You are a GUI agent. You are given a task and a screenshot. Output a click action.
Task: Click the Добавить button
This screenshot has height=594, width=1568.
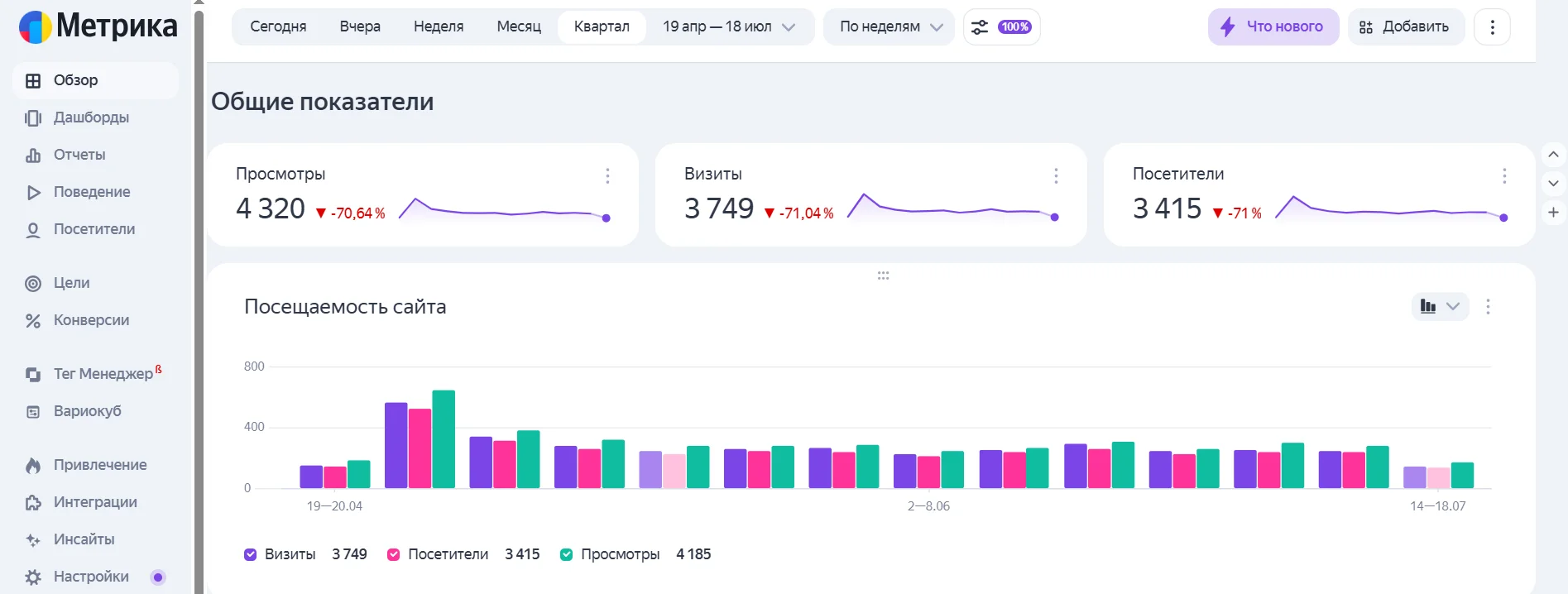(x=1405, y=27)
